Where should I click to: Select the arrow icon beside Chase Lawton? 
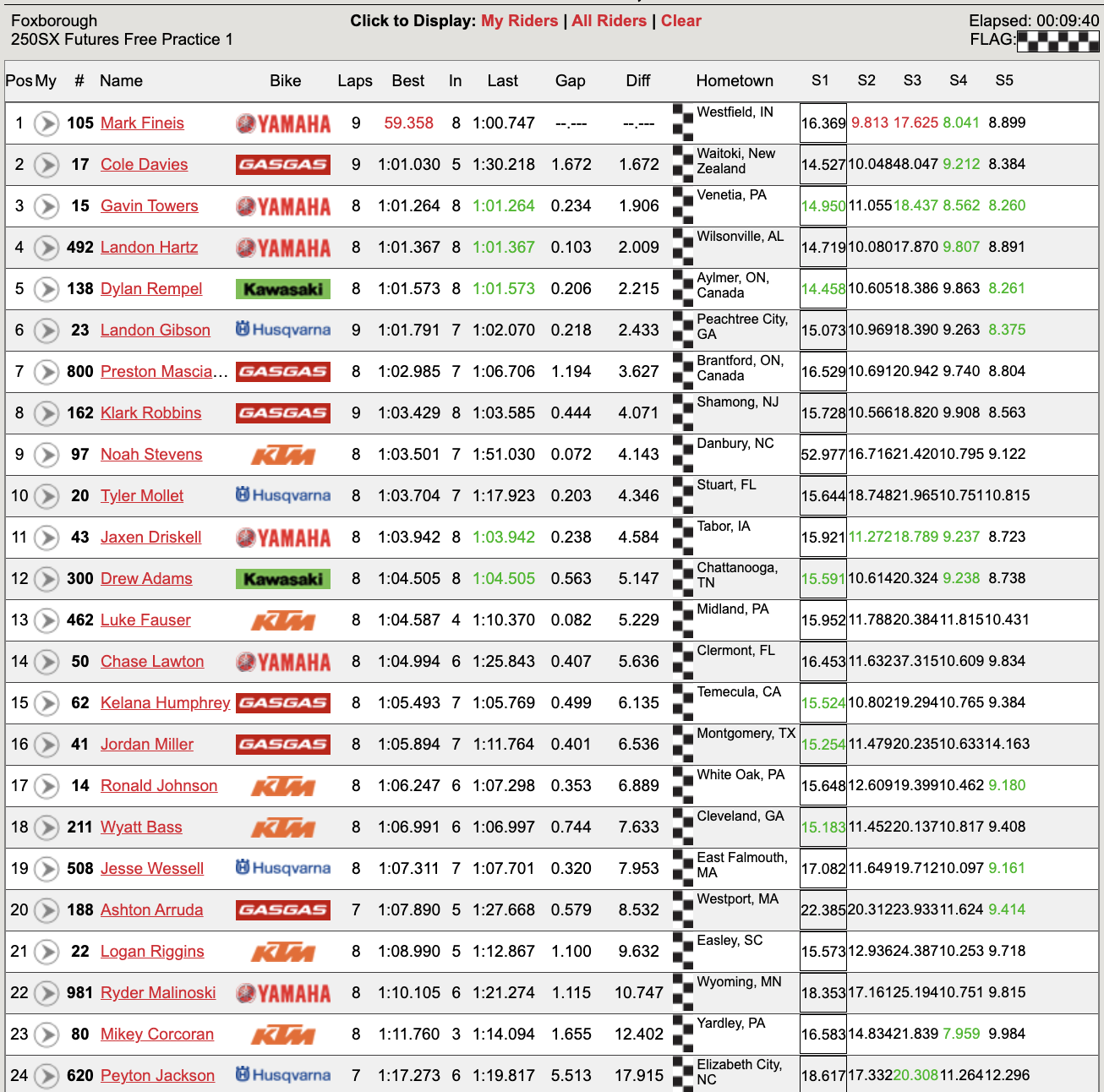click(46, 662)
